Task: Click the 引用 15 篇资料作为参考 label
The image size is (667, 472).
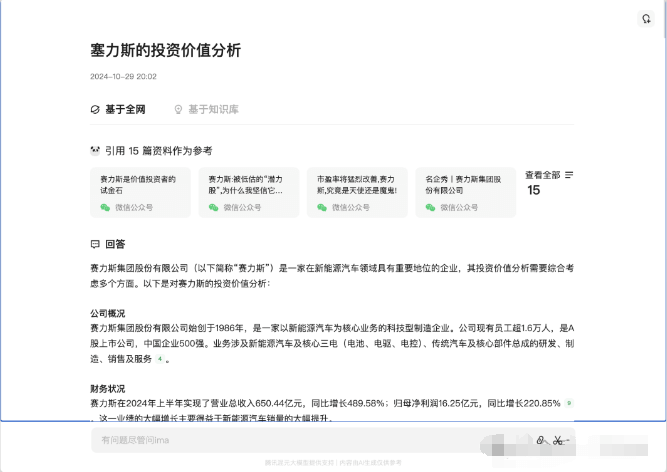Action: [159, 151]
